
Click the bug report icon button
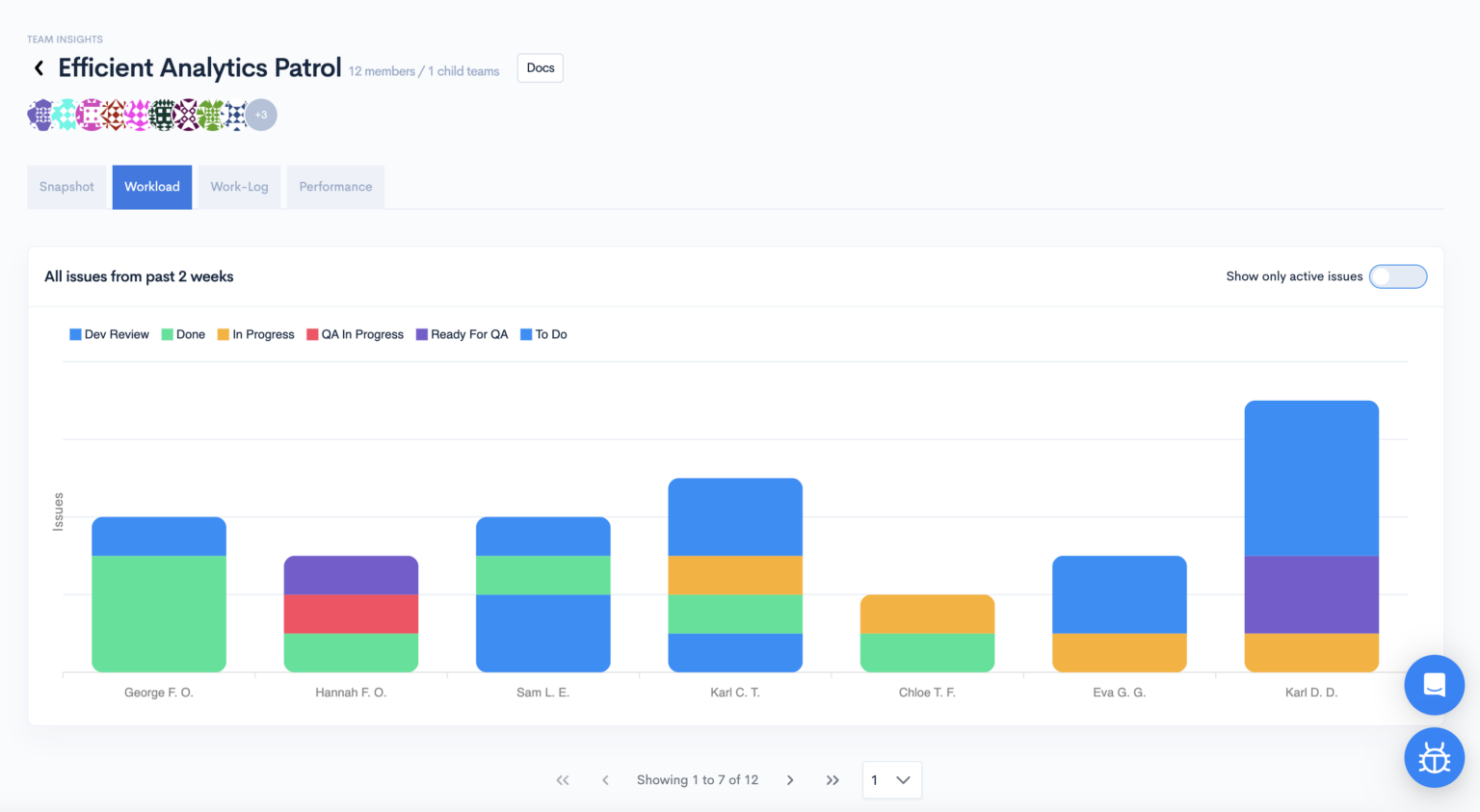click(1434, 758)
